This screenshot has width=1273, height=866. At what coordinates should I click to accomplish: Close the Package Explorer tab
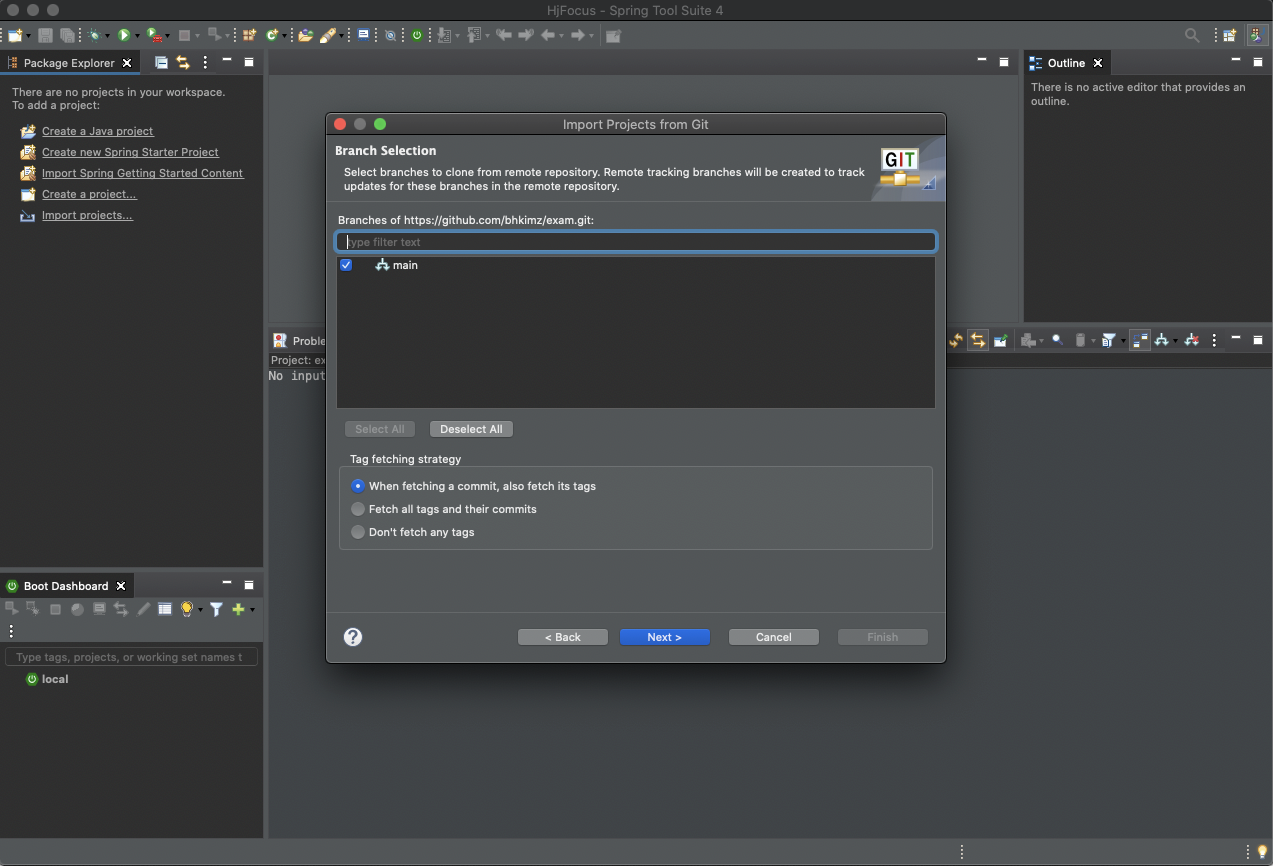pos(127,62)
